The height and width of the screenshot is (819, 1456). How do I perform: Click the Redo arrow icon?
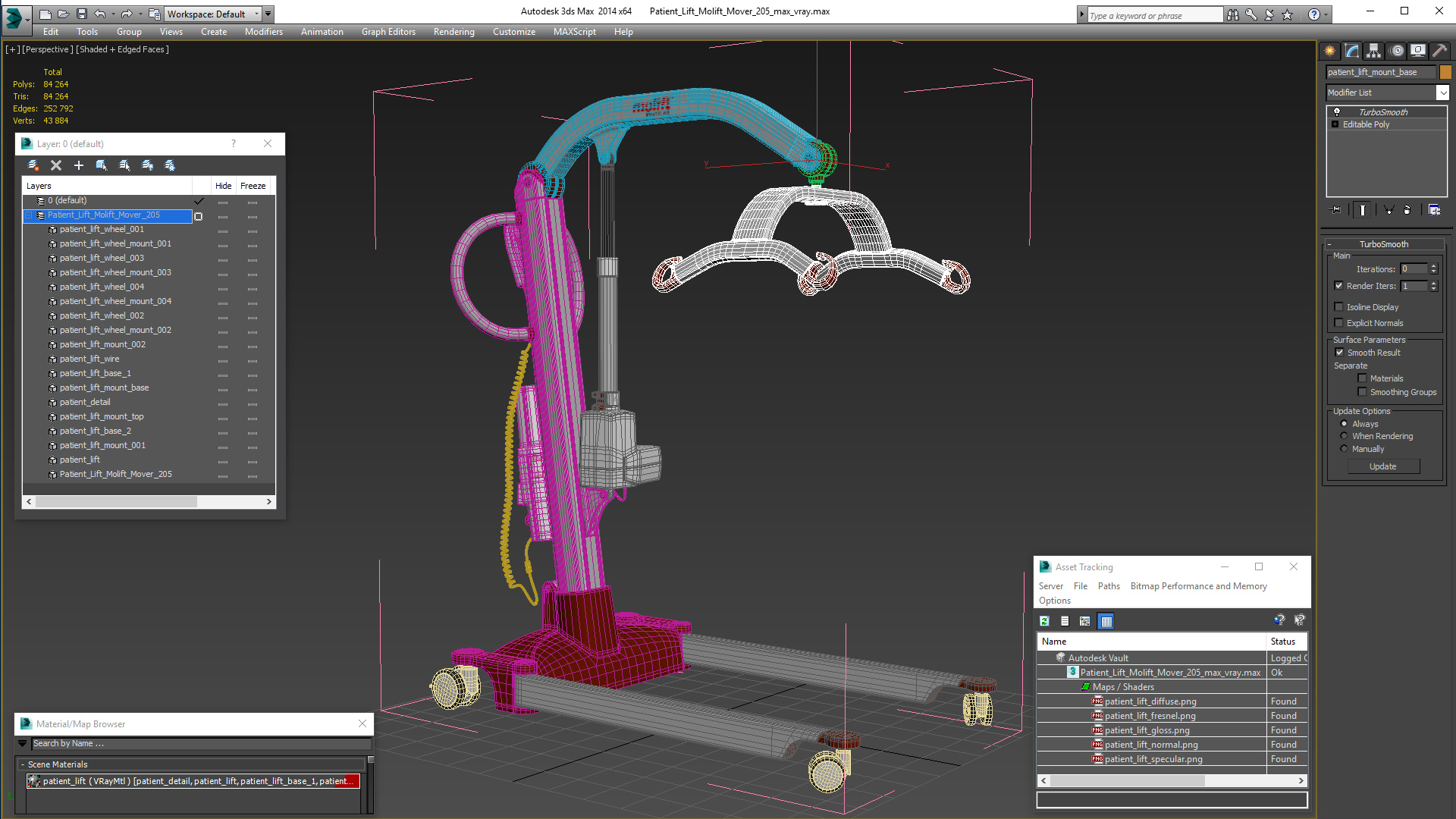pyautogui.click(x=127, y=14)
